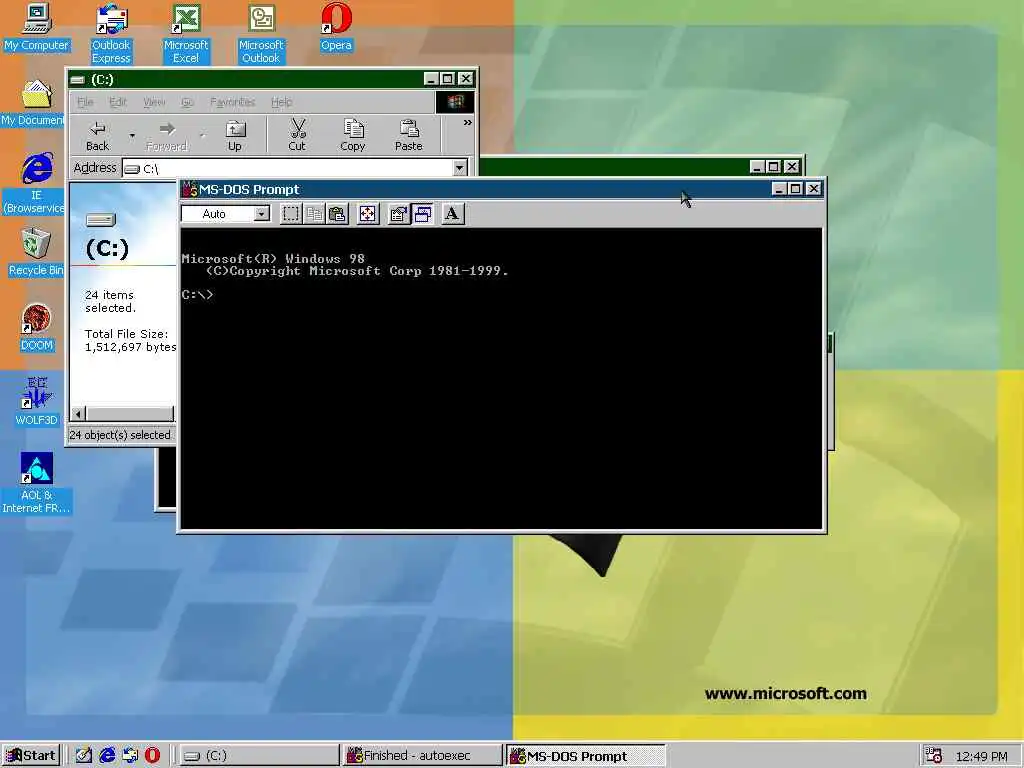Open the Edit menu in C: window

[118, 102]
